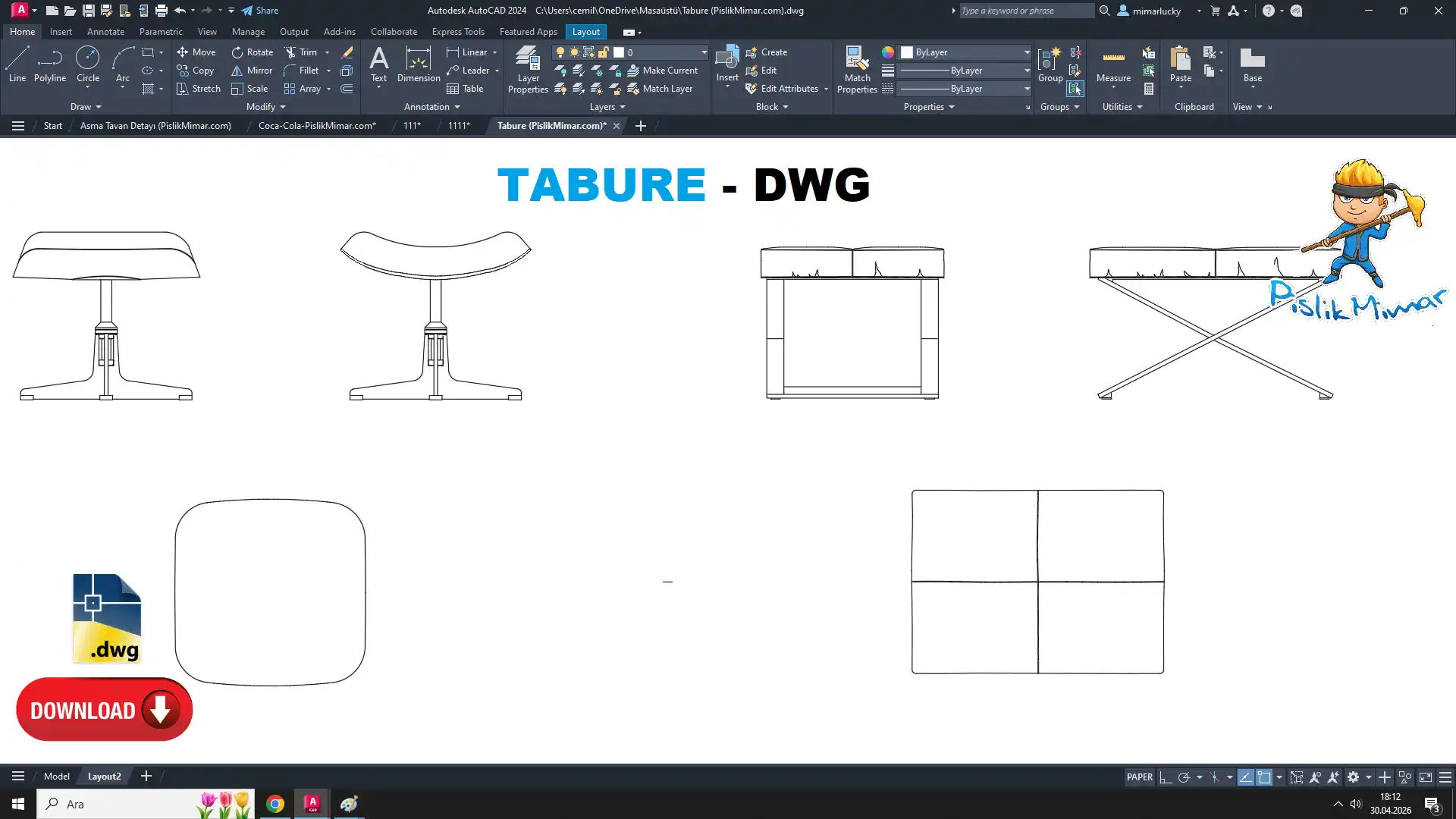
Task: Click the object color wheel swatch
Action: [x=887, y=52]
